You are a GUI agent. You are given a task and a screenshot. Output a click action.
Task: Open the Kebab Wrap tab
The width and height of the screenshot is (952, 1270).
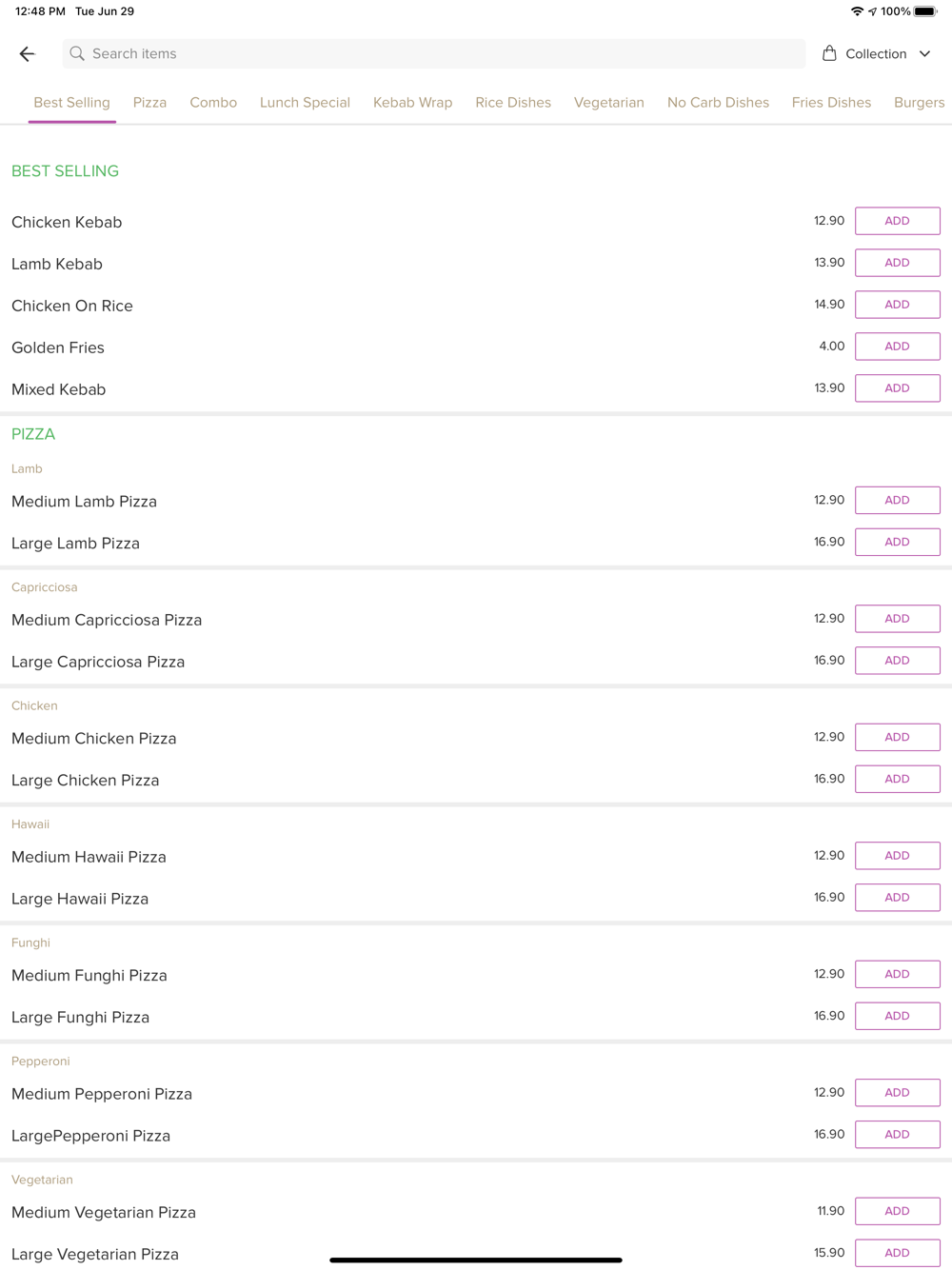(412, 103)
